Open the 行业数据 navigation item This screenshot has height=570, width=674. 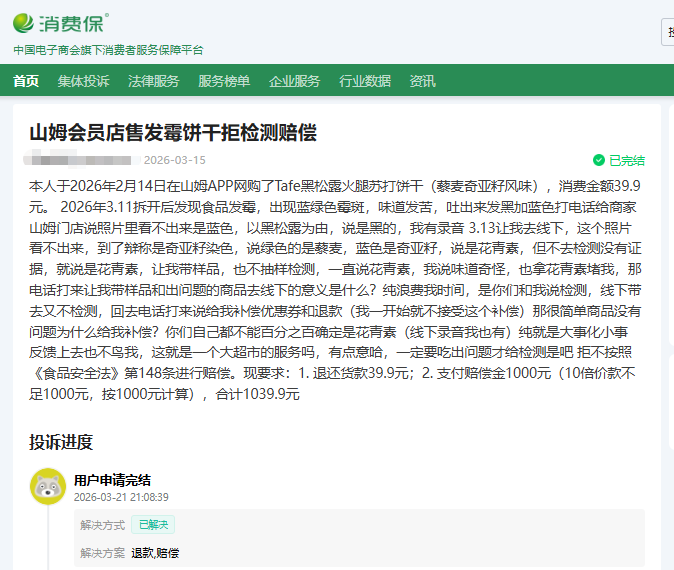[365, 81]
